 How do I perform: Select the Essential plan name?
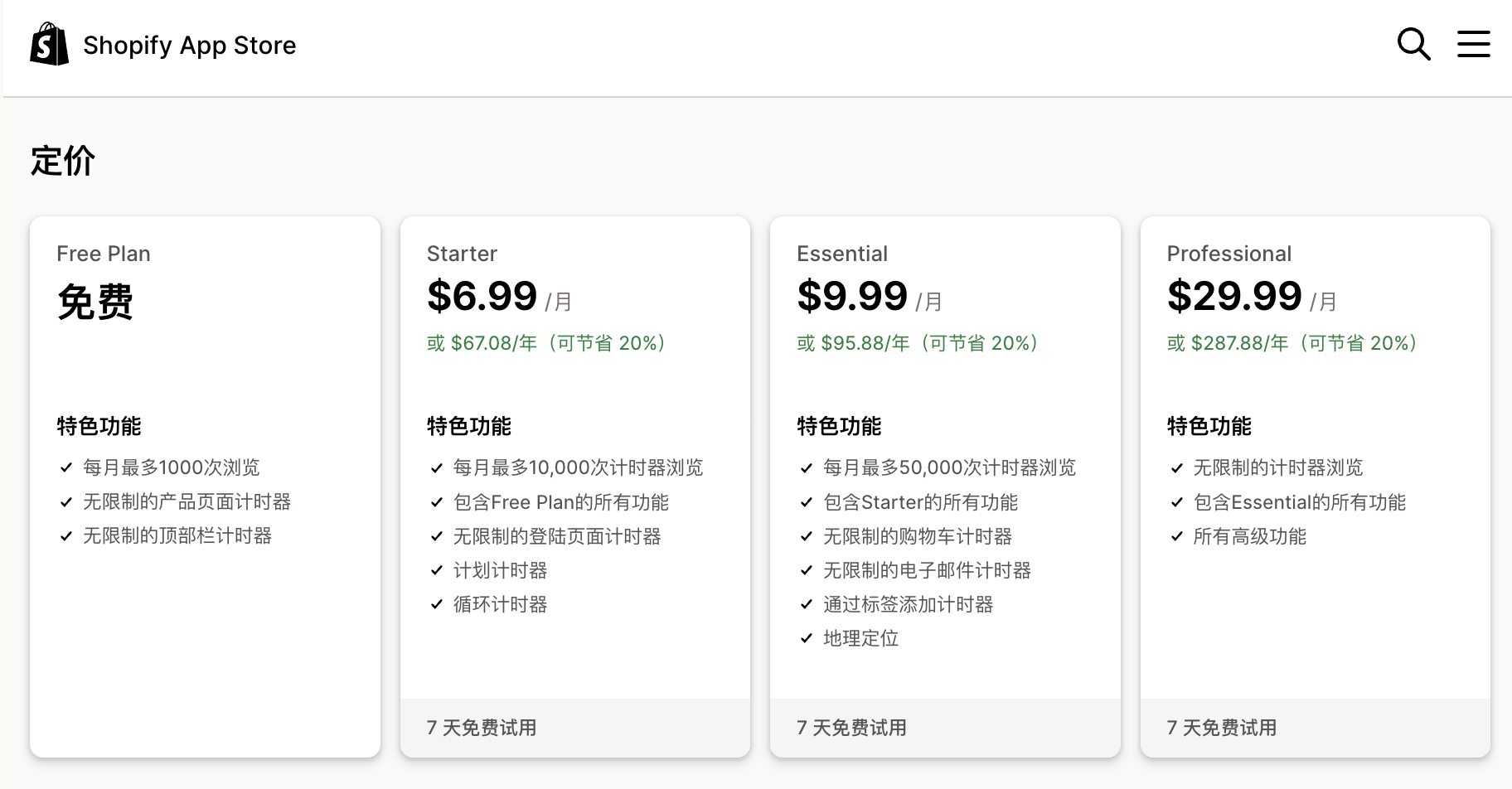coord(842,254)
